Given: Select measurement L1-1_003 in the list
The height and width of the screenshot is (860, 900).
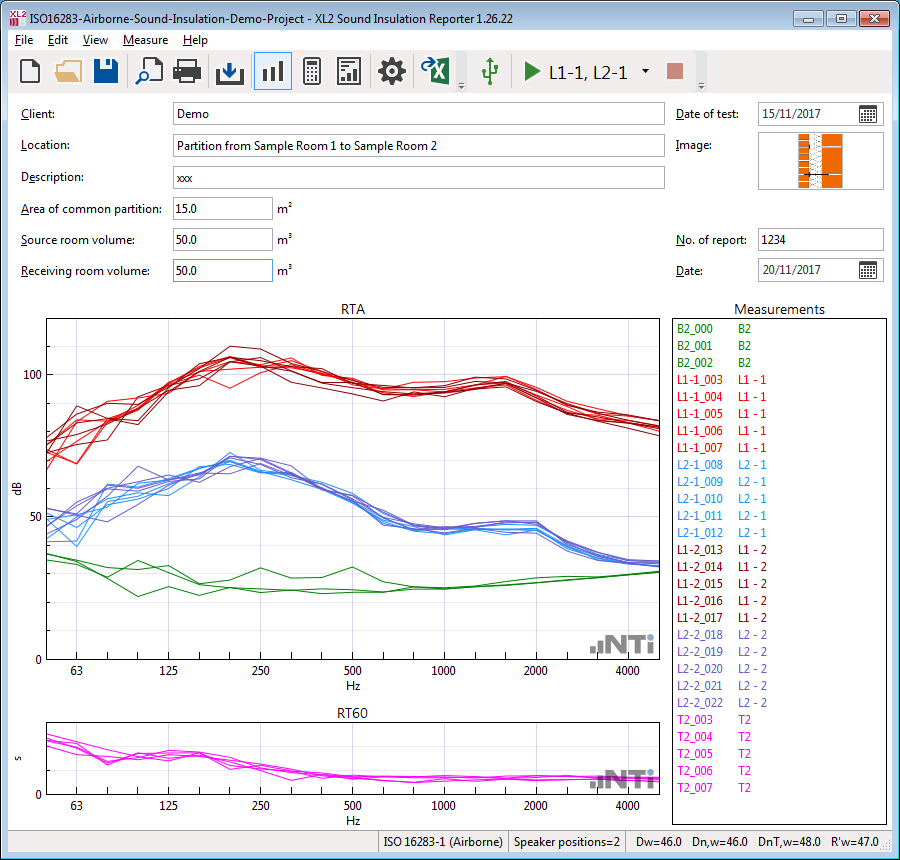Looking at the screenshot, I should [700, 380].
